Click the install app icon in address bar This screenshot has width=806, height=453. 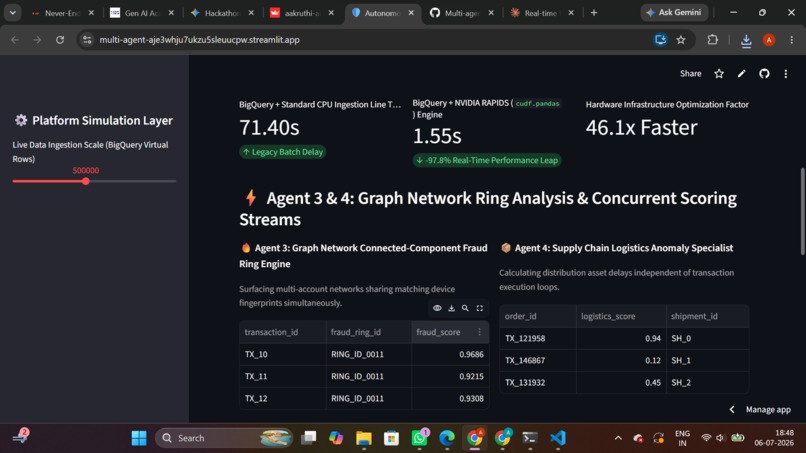pos(660,40)
